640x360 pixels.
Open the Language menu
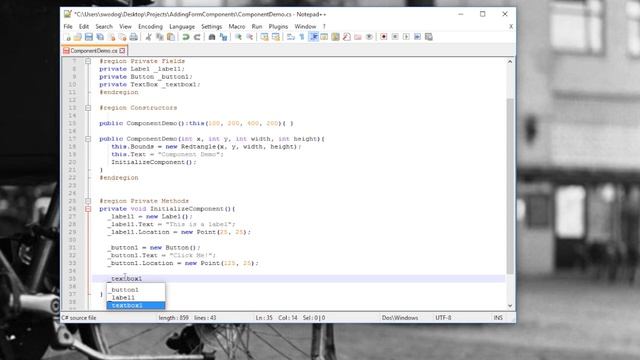[182, 27]
